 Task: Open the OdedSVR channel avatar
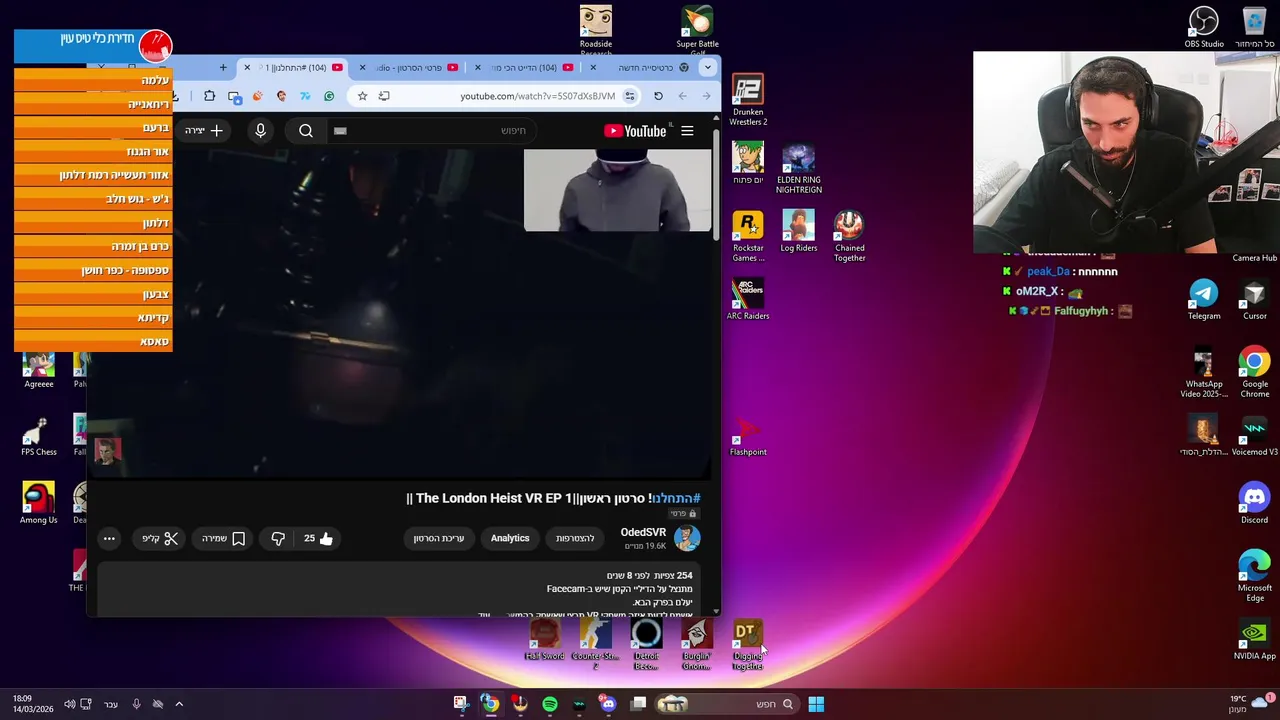coord(687,538)
